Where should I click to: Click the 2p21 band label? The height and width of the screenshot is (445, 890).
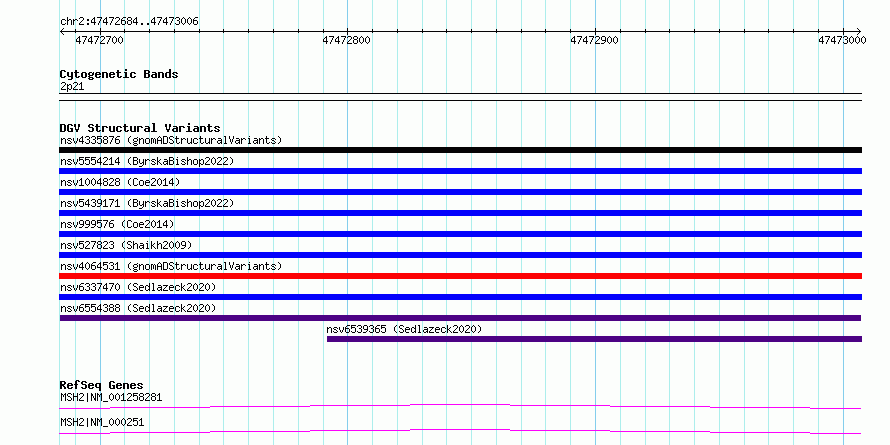click(x=72, y=87)
